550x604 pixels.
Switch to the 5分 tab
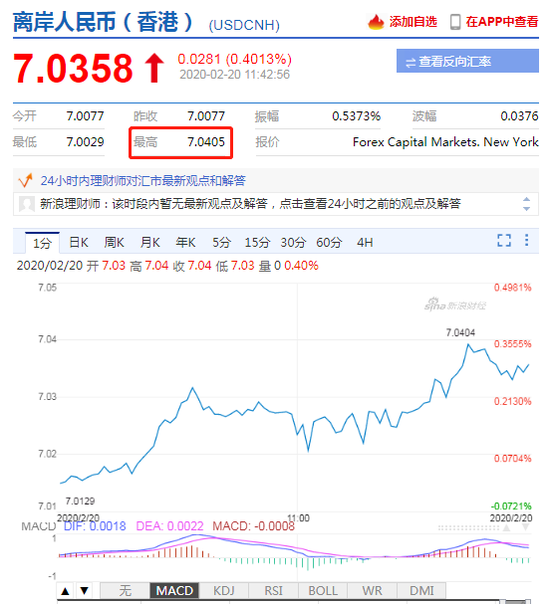point(221,242)
